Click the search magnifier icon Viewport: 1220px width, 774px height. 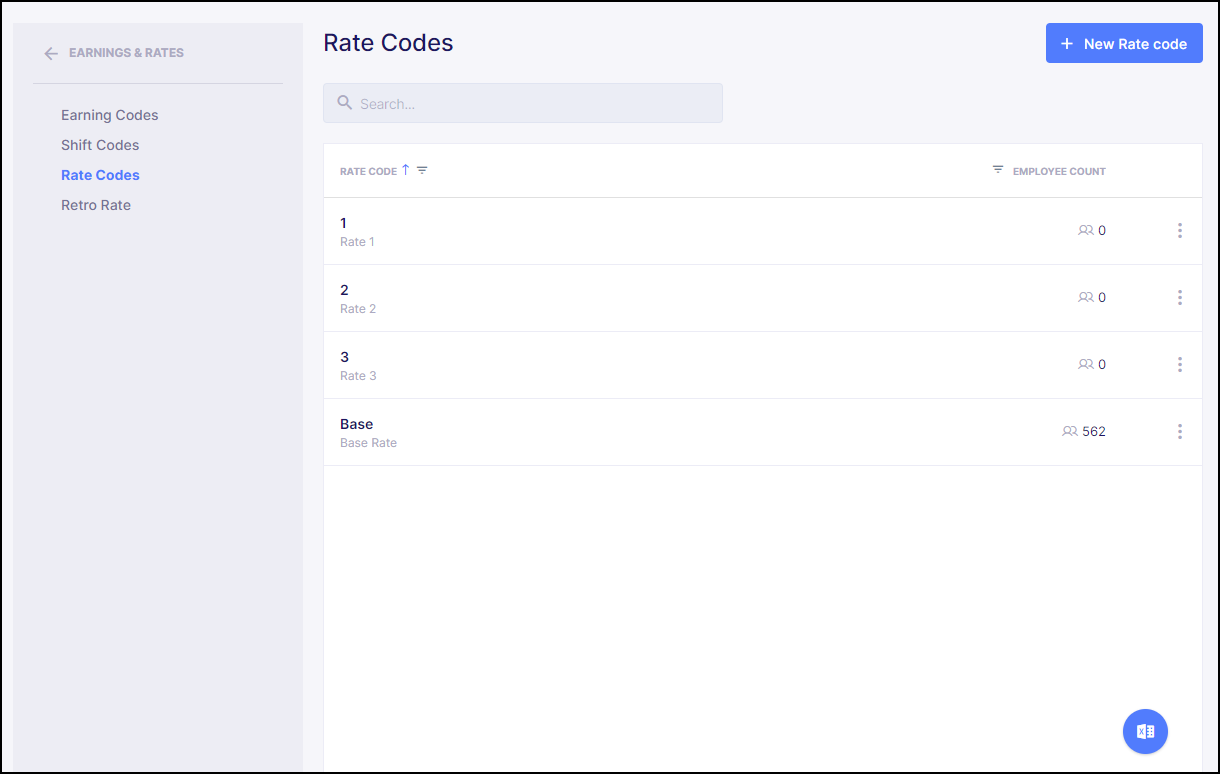click(x=344, y=103)
